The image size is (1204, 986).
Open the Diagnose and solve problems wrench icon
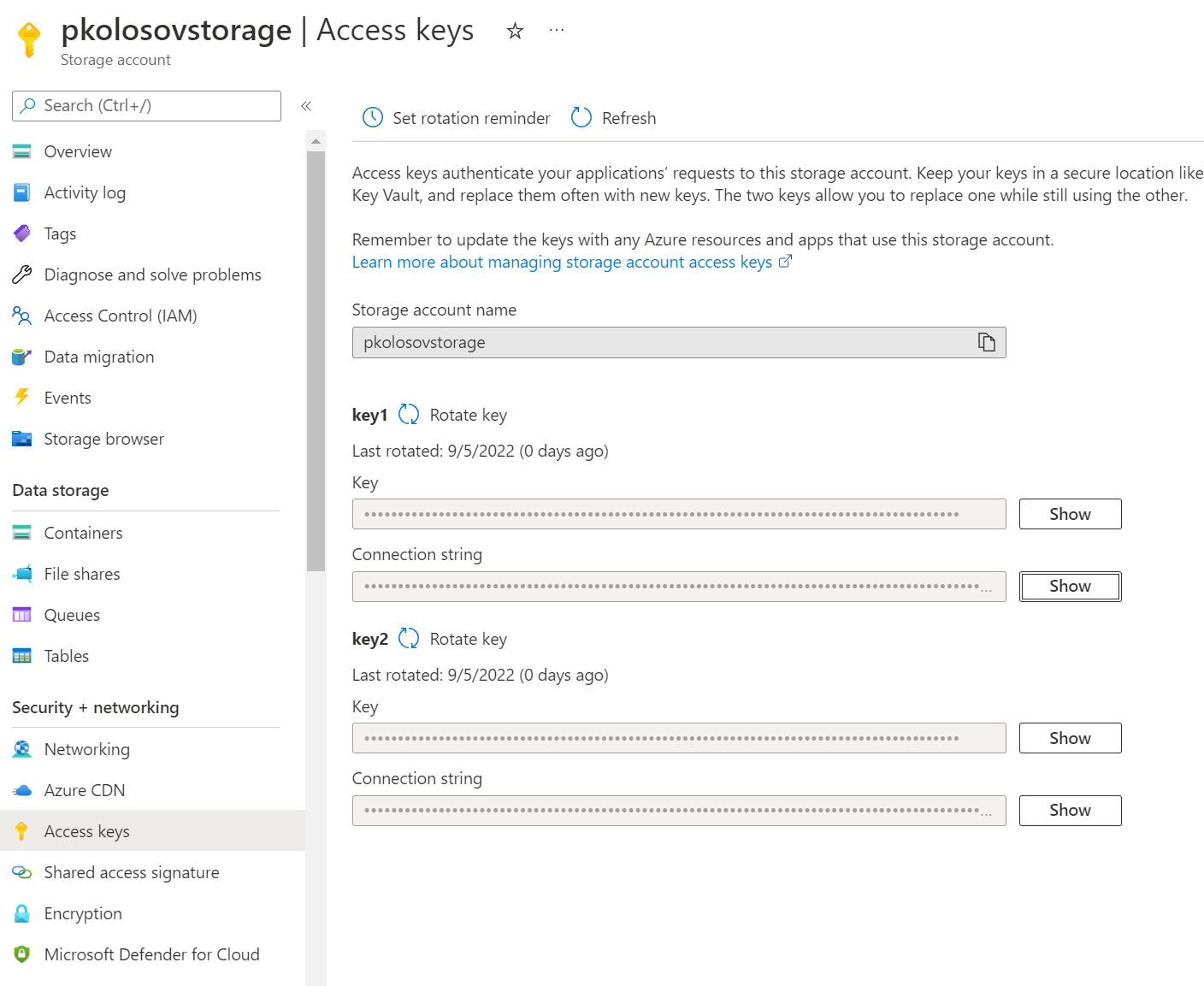point(22,275)
